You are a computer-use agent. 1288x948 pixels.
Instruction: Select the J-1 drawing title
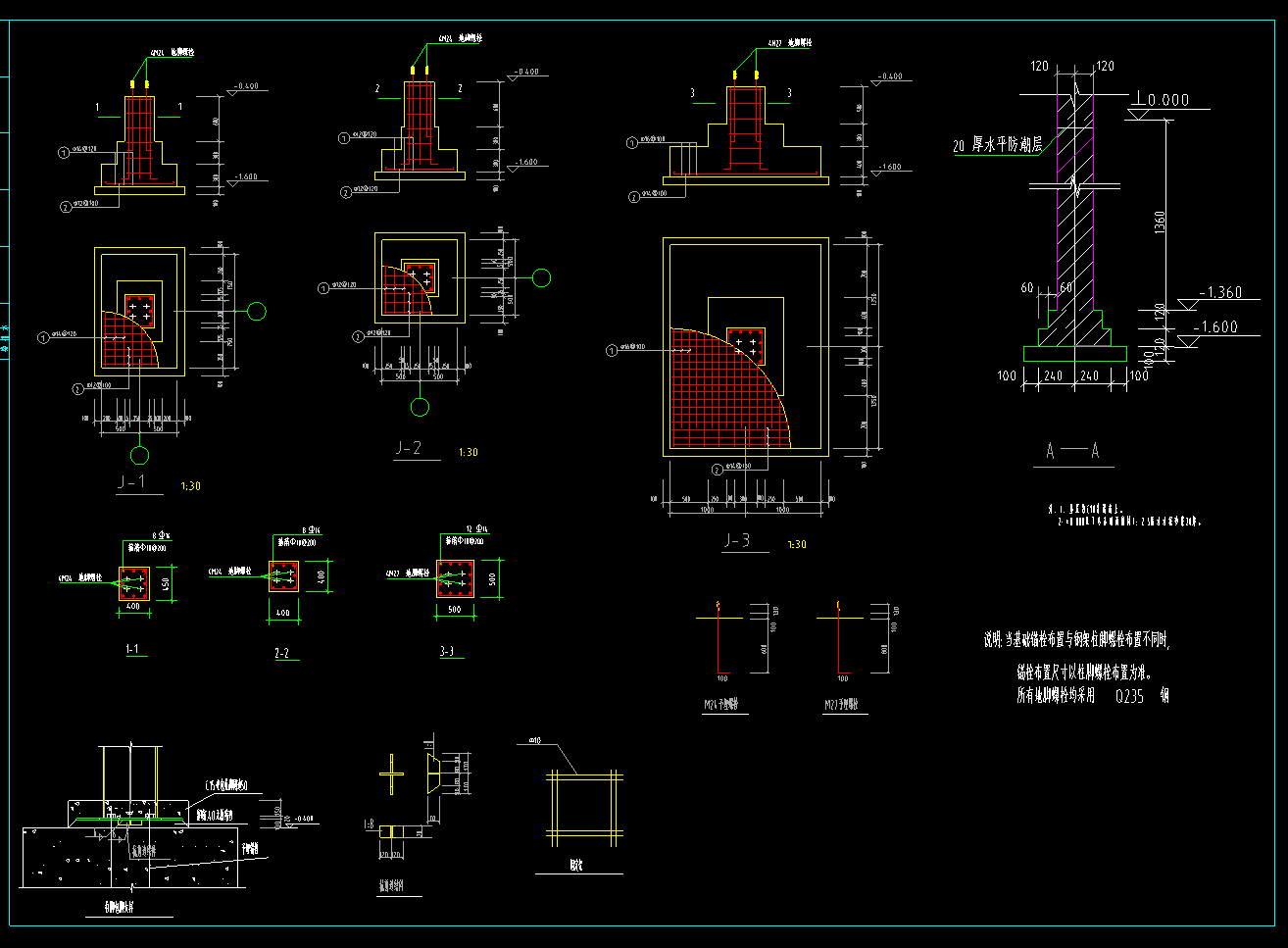131,482
